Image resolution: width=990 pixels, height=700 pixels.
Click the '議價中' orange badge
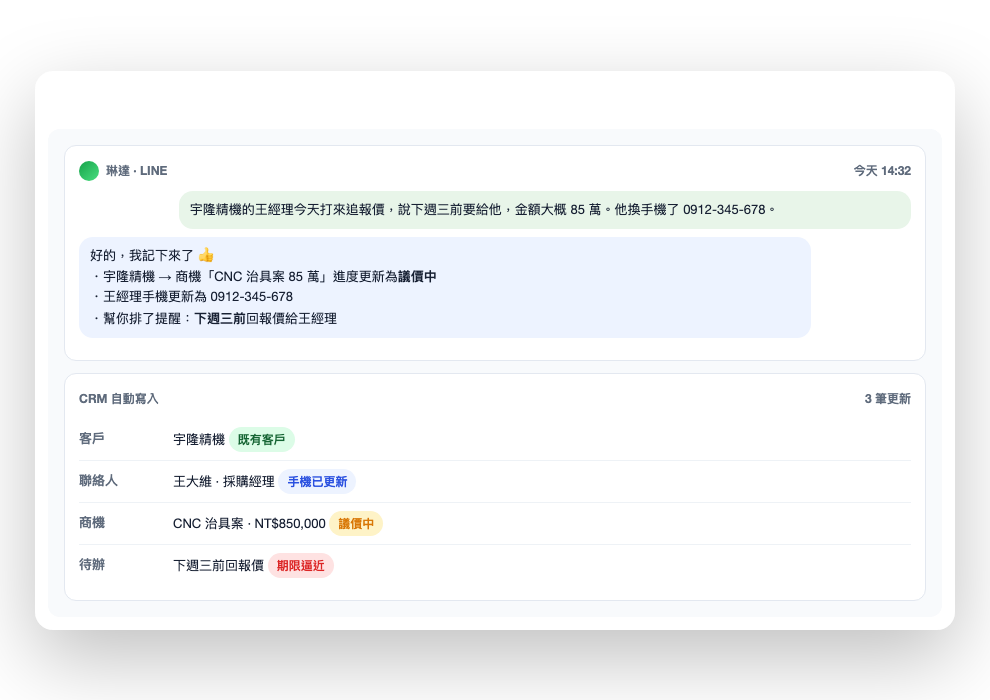[x=356, y=523]
